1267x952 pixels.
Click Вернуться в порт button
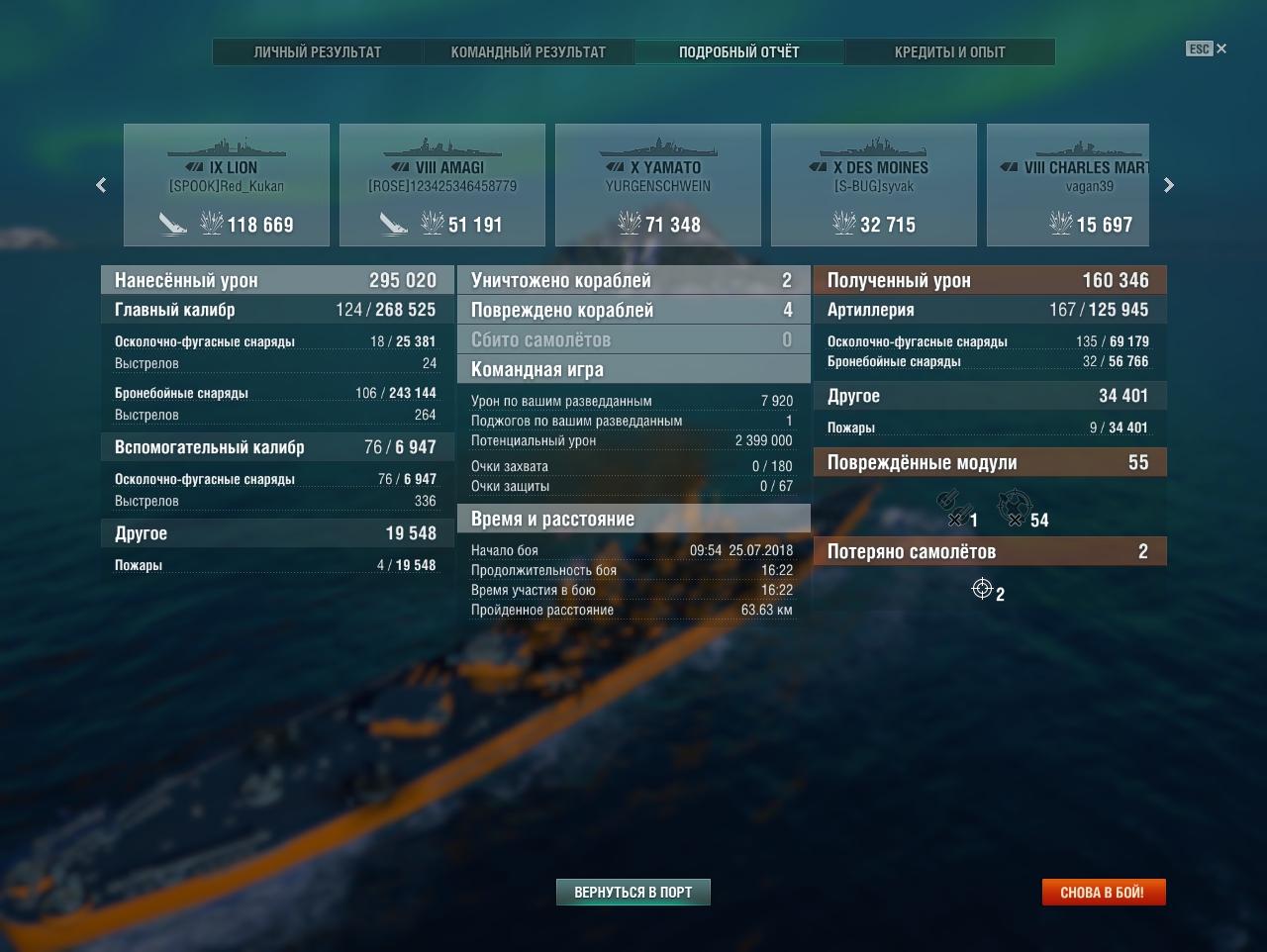click(633, 892)
